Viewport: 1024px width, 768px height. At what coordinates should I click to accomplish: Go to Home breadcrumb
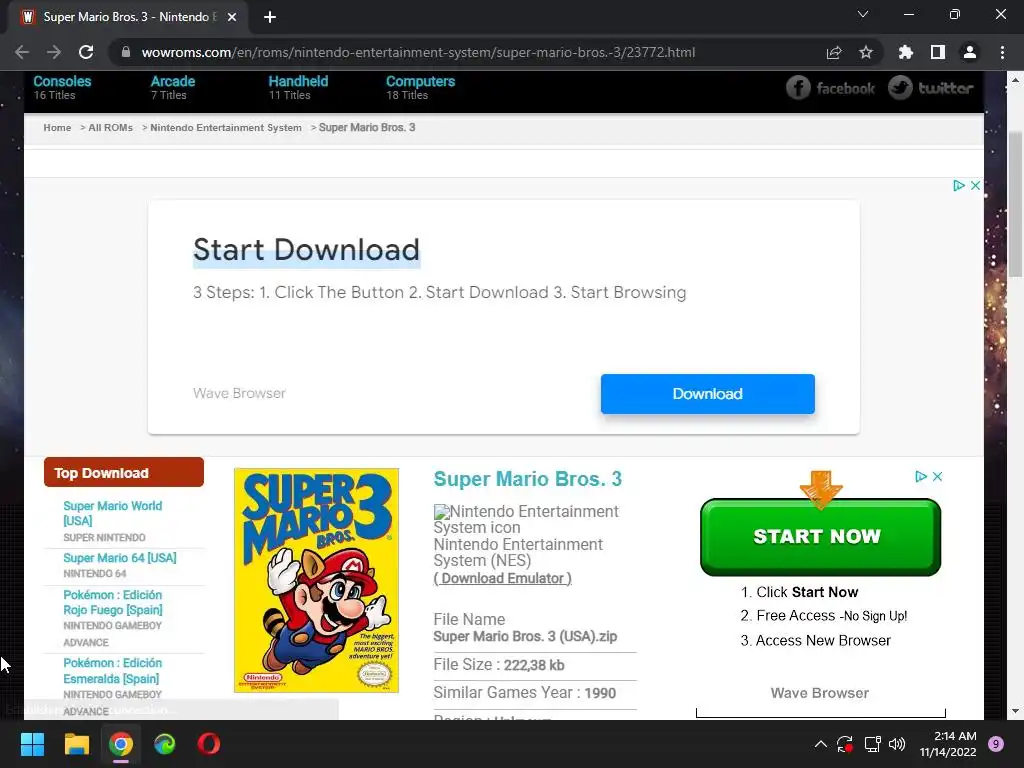(x=57, y=127)
